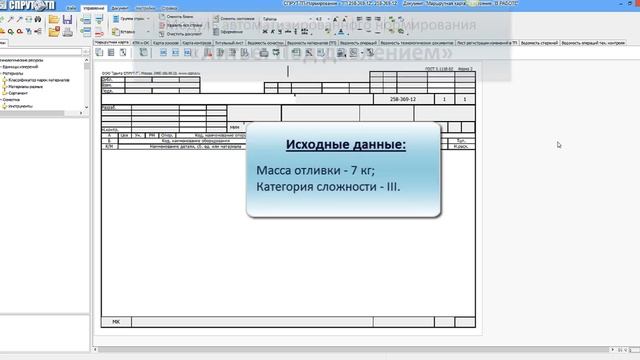The width and height of the screenshot is (640, 360).
Task: Select the Управление ribbon tab
Action: (93, 8)
